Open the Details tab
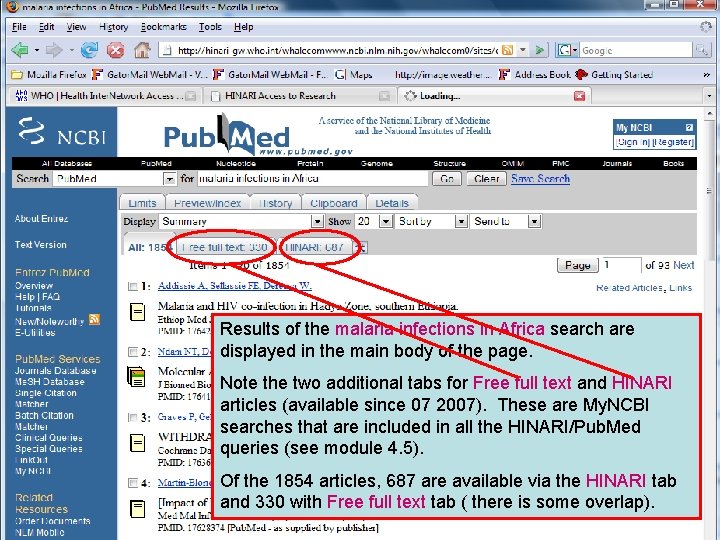 (392, 203)
